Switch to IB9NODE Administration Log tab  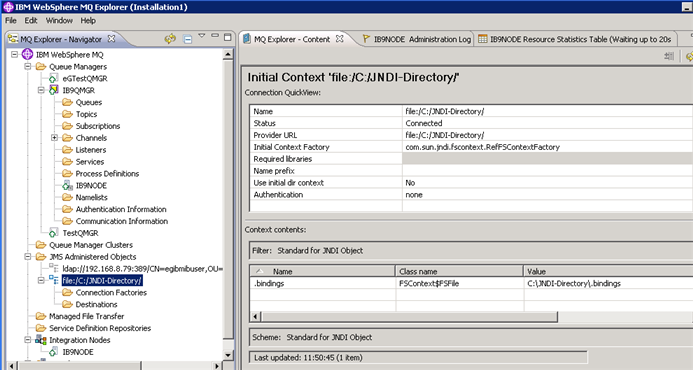click(416, 39)
